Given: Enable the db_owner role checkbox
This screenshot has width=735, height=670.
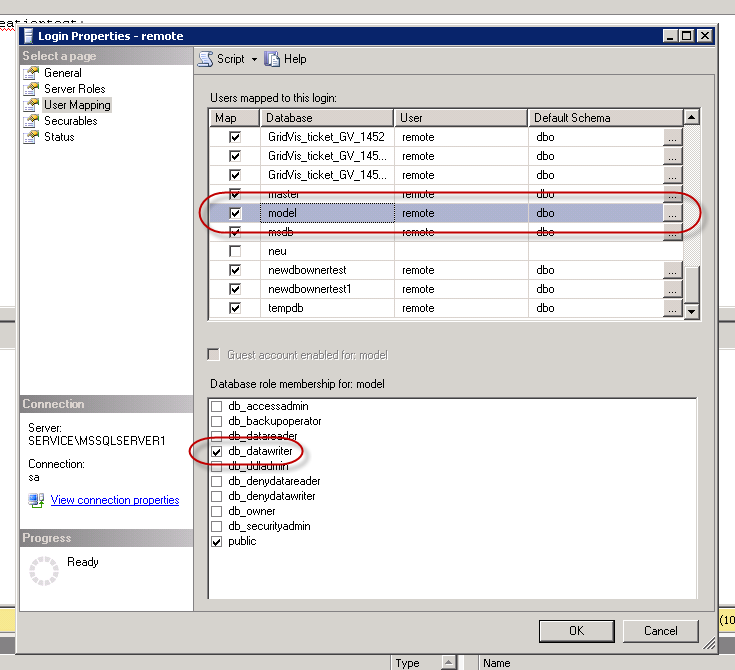Looking at the screenshot, I should 216,511.
